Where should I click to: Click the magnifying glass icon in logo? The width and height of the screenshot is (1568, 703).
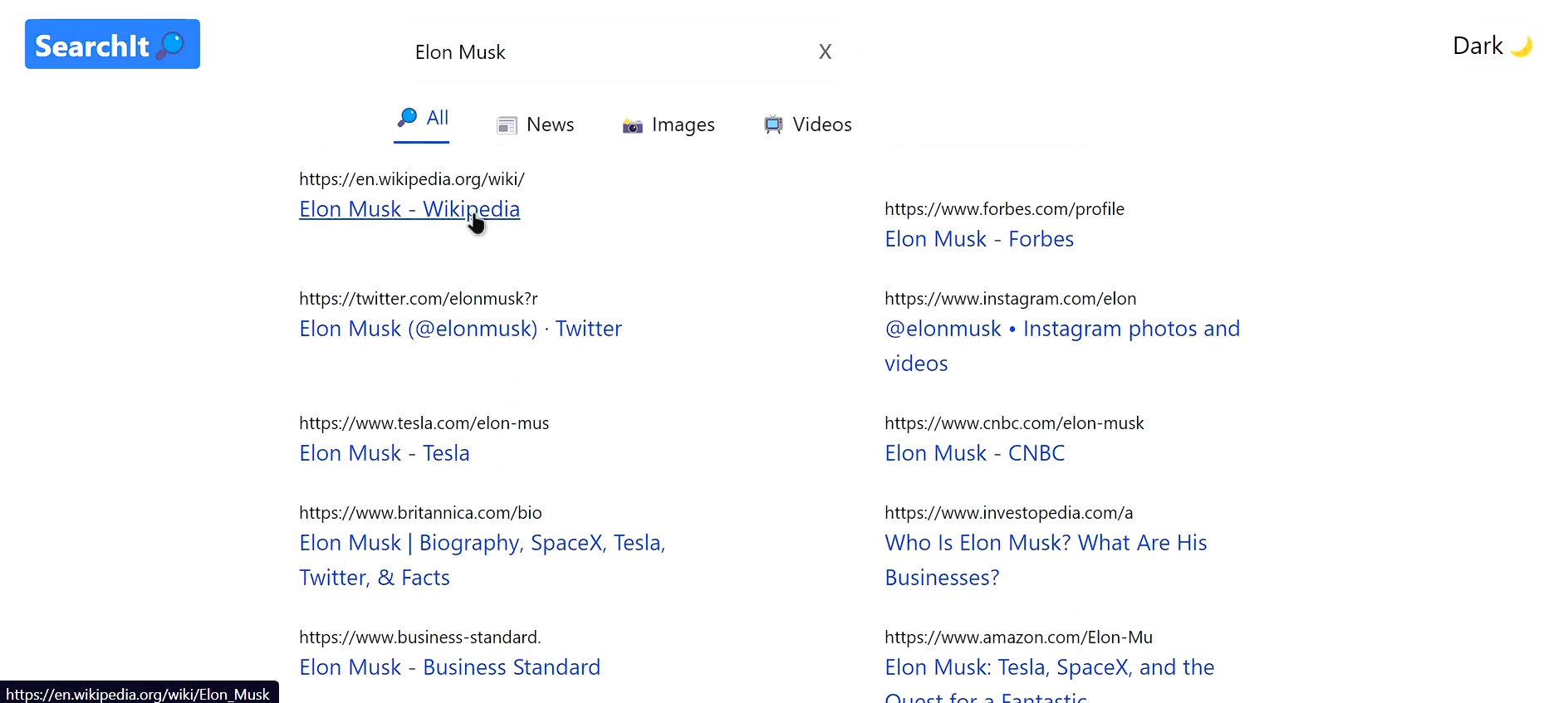pos(170,45)
